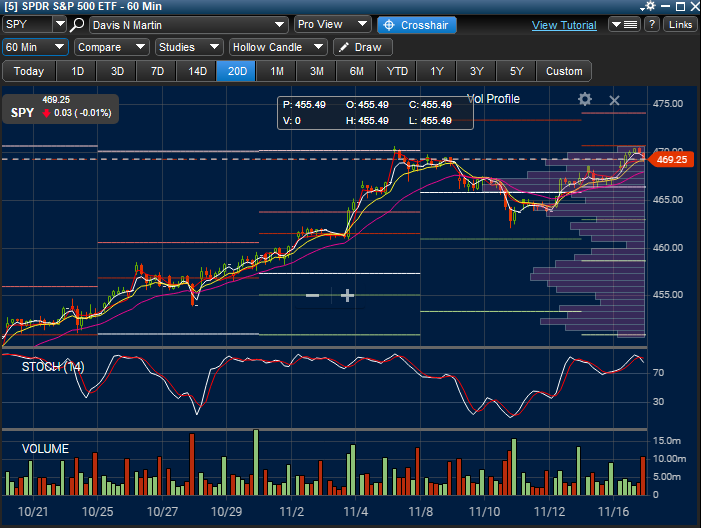This screenshot has height=528, width=701.
Task: Select the 1D time range tab
Action: pos(77,71)
